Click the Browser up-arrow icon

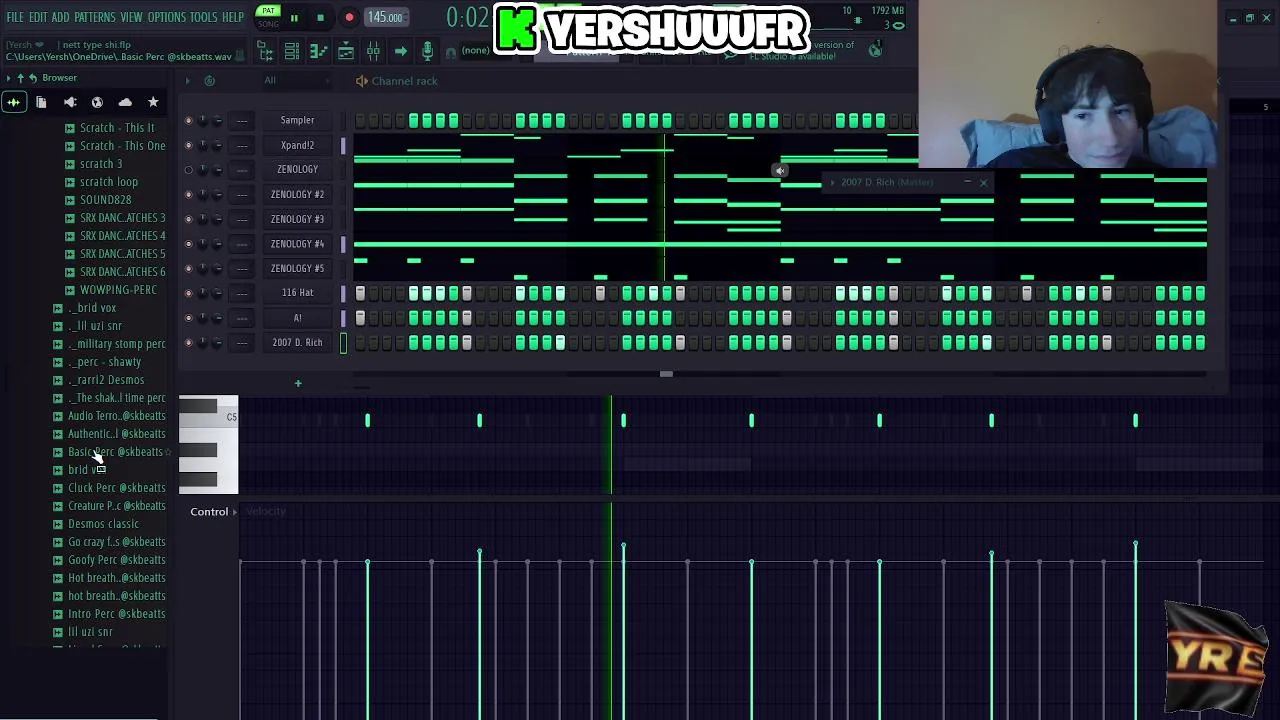click(x=20, y=78)
